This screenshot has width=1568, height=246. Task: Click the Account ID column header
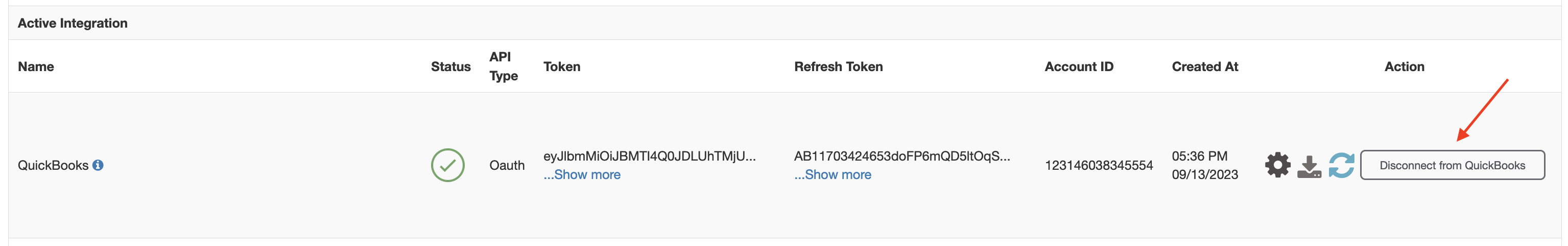1079,66
